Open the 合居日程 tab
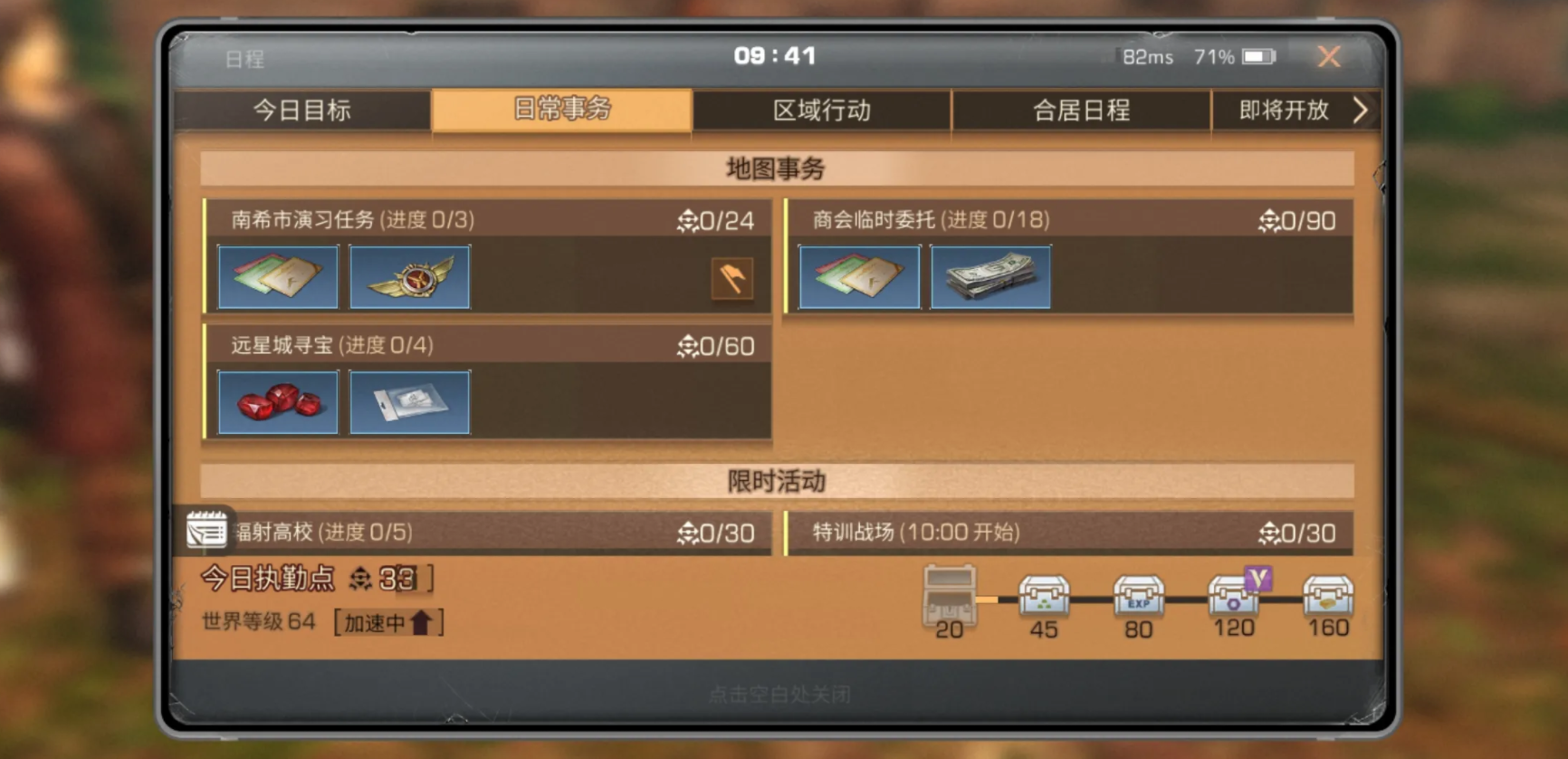The image size is (1568, 759). click(x=1082, y=110)
